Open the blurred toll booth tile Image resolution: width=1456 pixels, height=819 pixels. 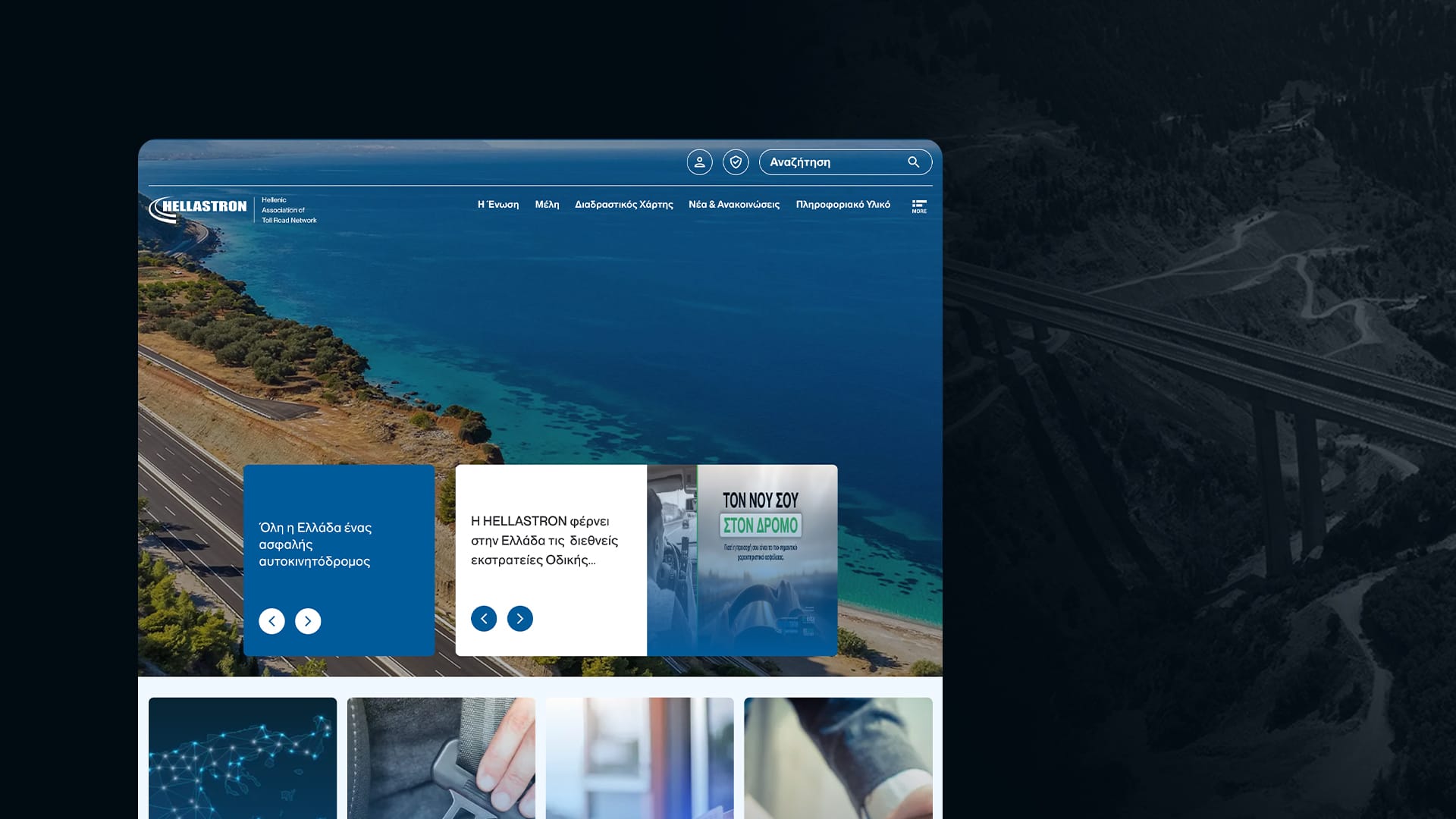pyautogui.click(x=640, y=758)
